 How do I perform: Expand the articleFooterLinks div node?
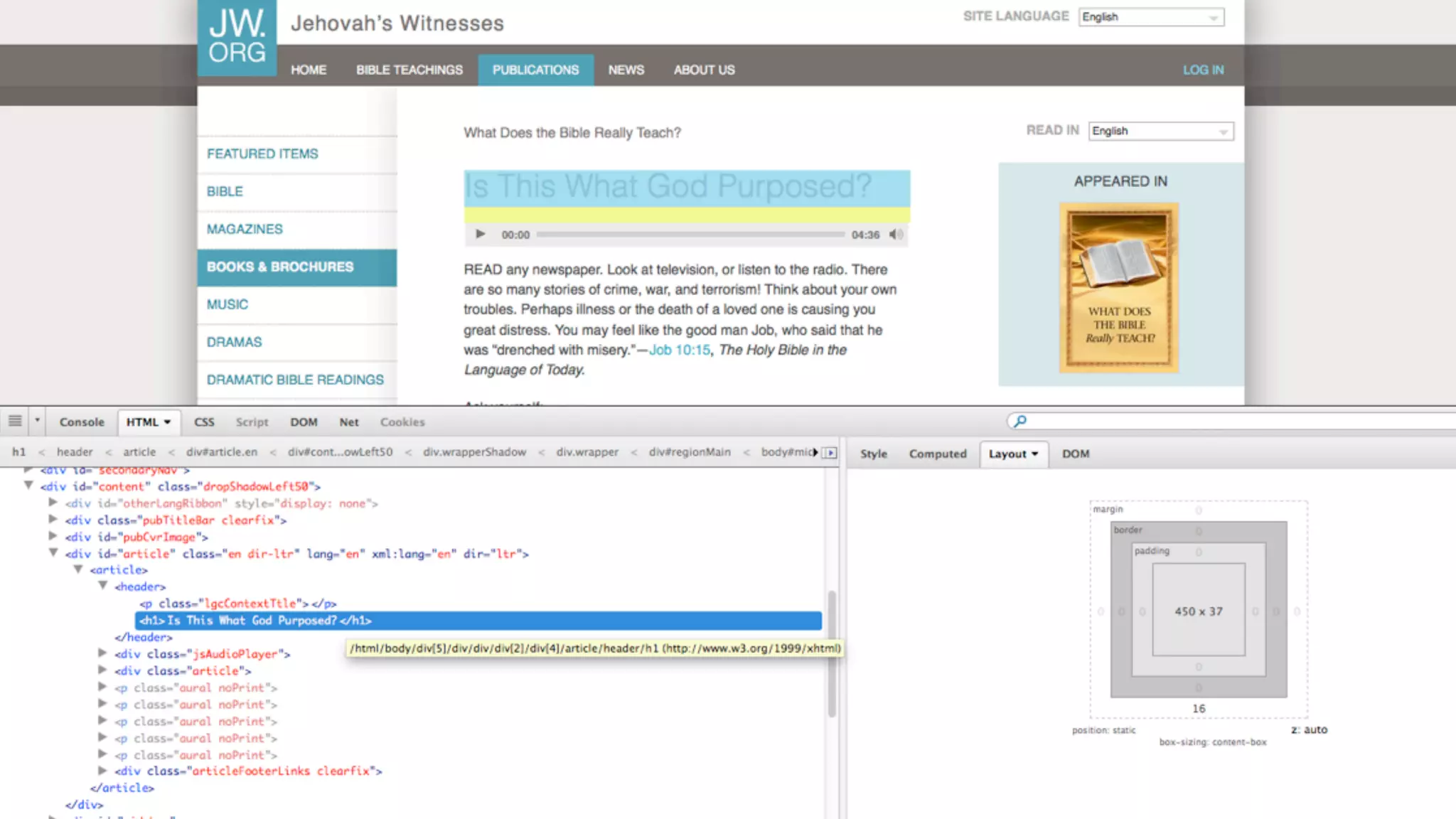(x=103, y=770)
